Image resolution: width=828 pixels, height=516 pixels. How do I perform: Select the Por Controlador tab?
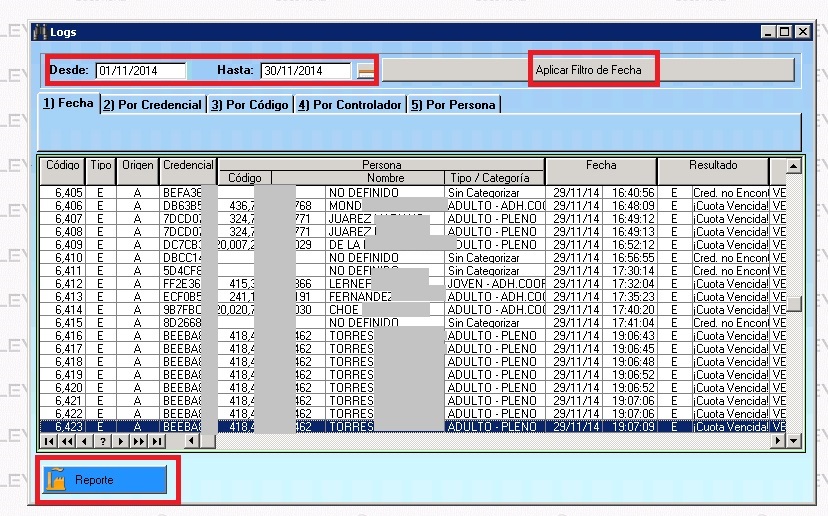[350, 104]
